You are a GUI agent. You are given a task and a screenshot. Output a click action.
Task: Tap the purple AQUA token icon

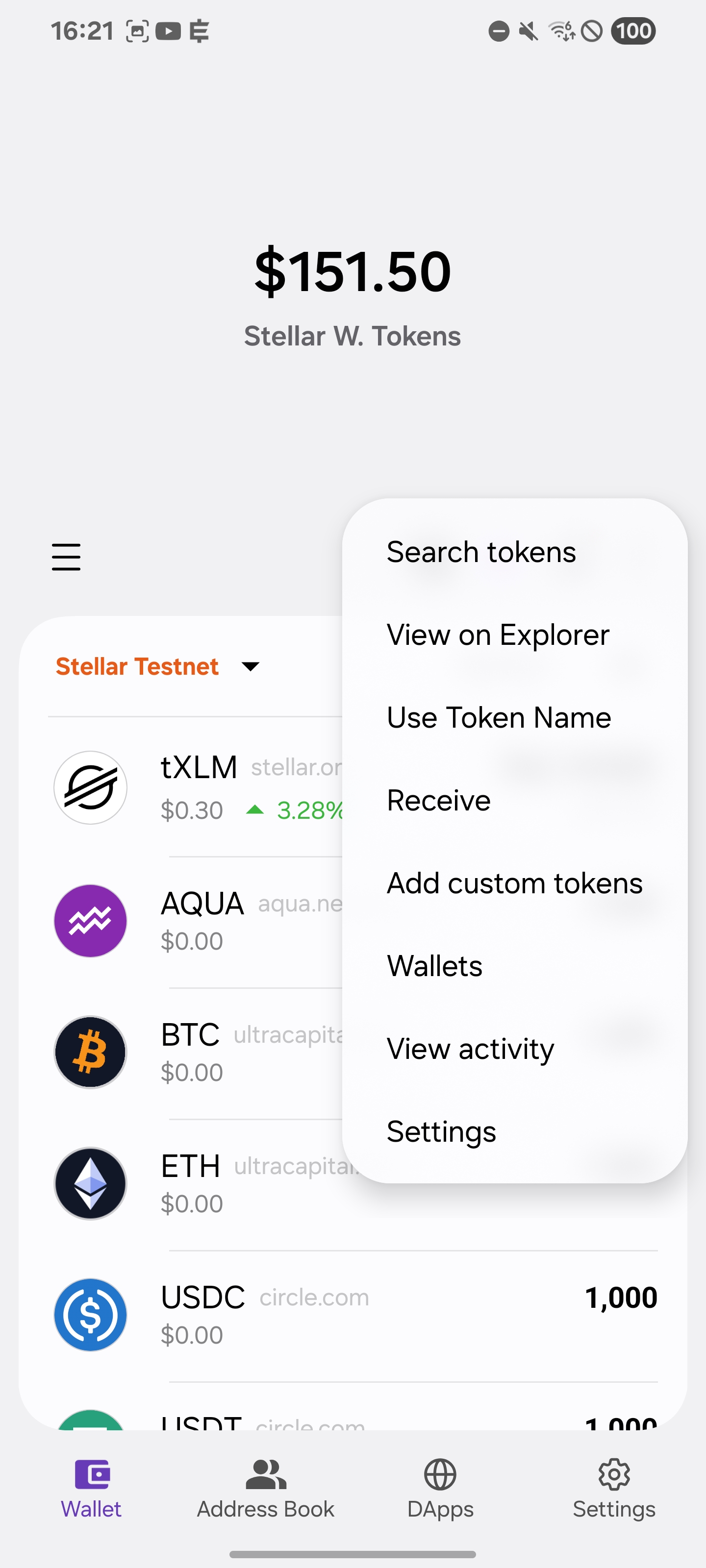(x=90, y=920)
